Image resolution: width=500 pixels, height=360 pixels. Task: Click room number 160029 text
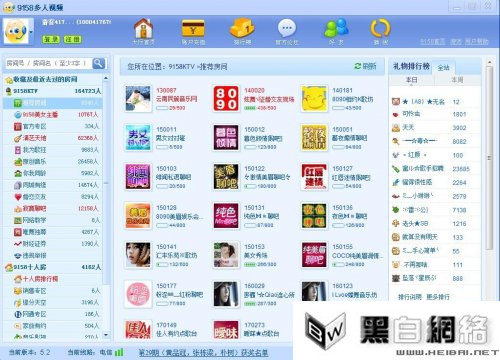[x=254, y=286]
